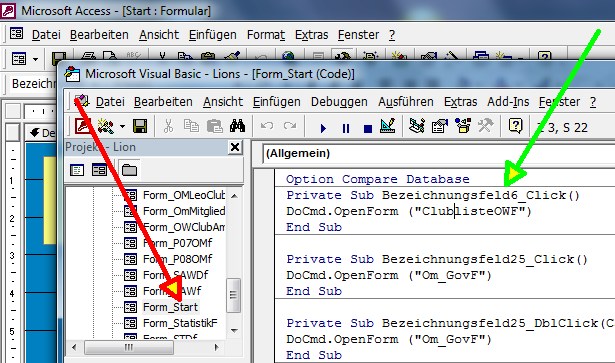Click the View Code button in project panel
This screenshot has width=615, height=363.
click(77, 170)
